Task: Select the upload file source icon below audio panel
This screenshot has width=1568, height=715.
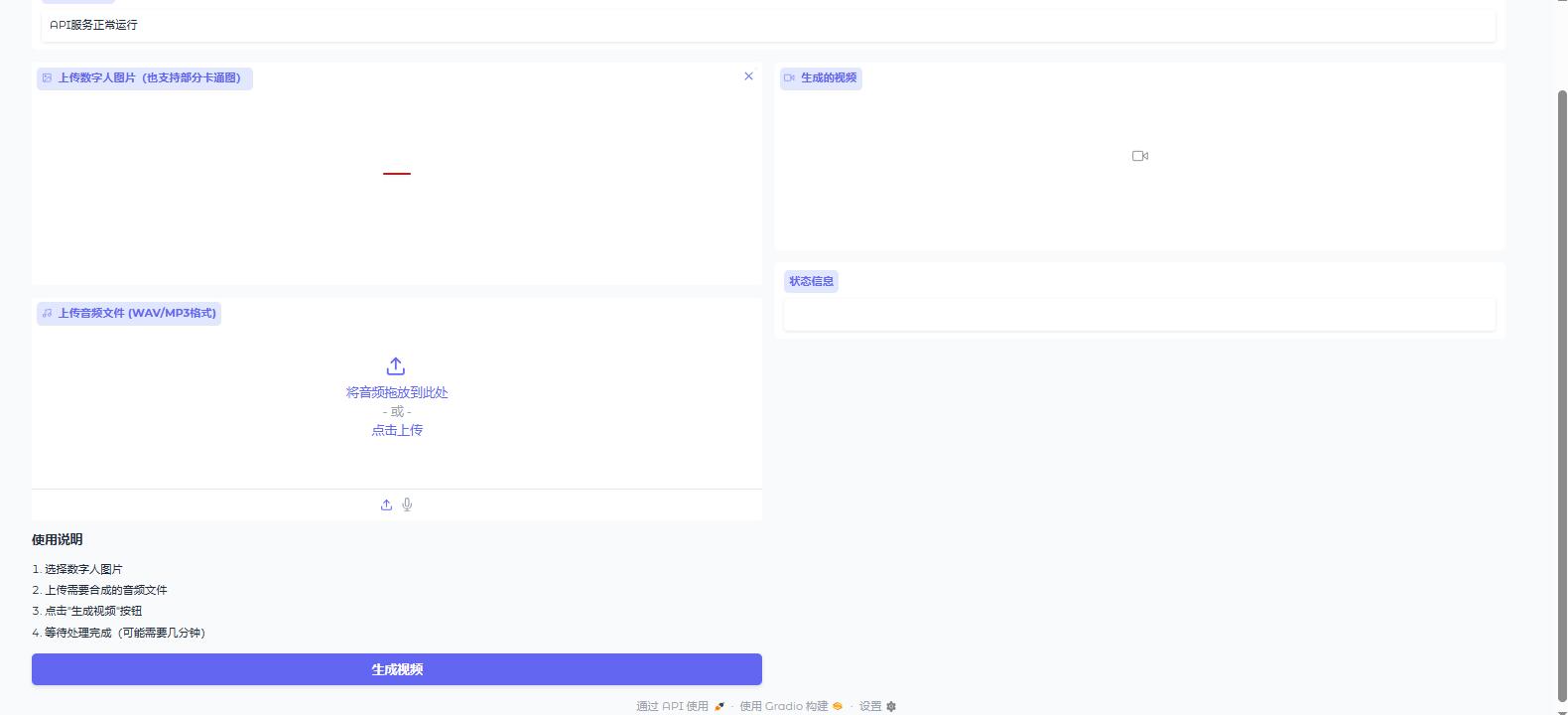Action: pos(386,504)
